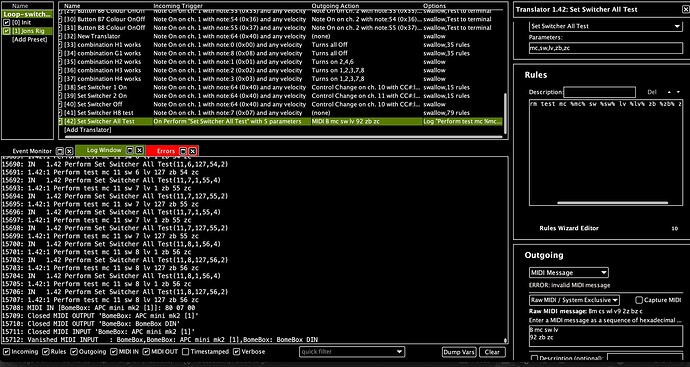Select the [0] Init preset
This screenshot has height=367, width=690.
[27, 22]
